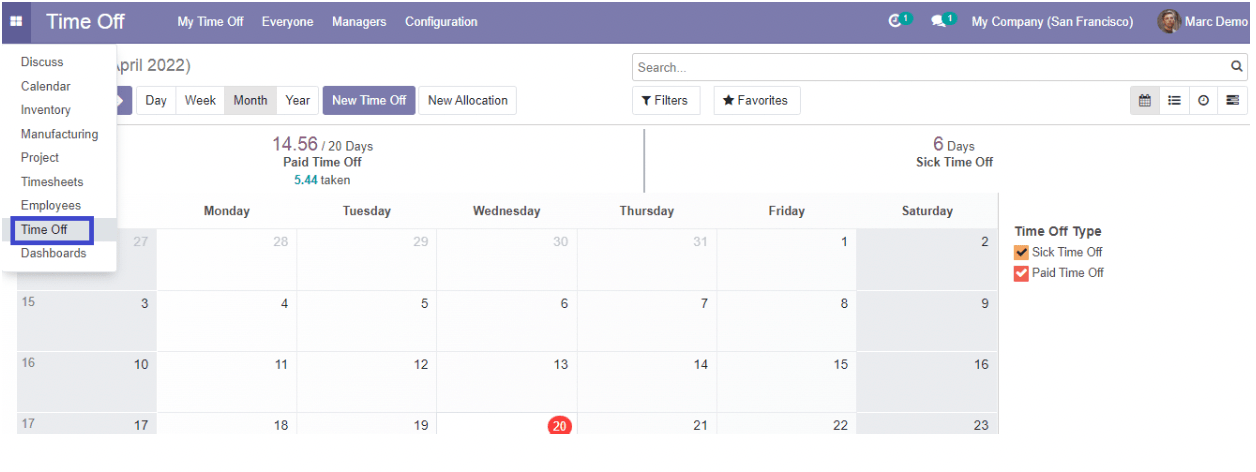1256x472 pixels.
Task: Switch to calendar view icon
Action: pos(1145,100)
